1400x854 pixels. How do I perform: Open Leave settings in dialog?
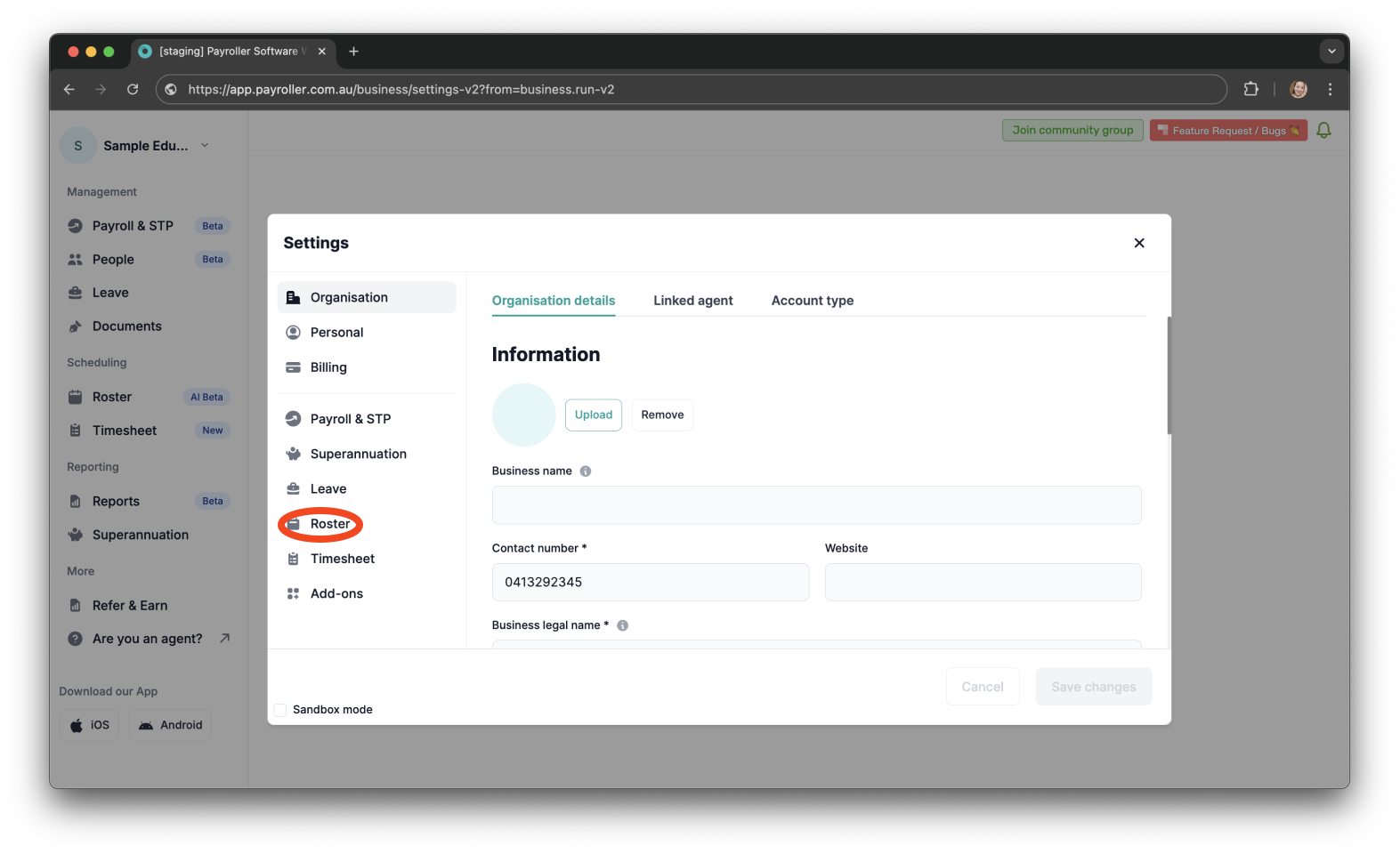click(367, 489)
